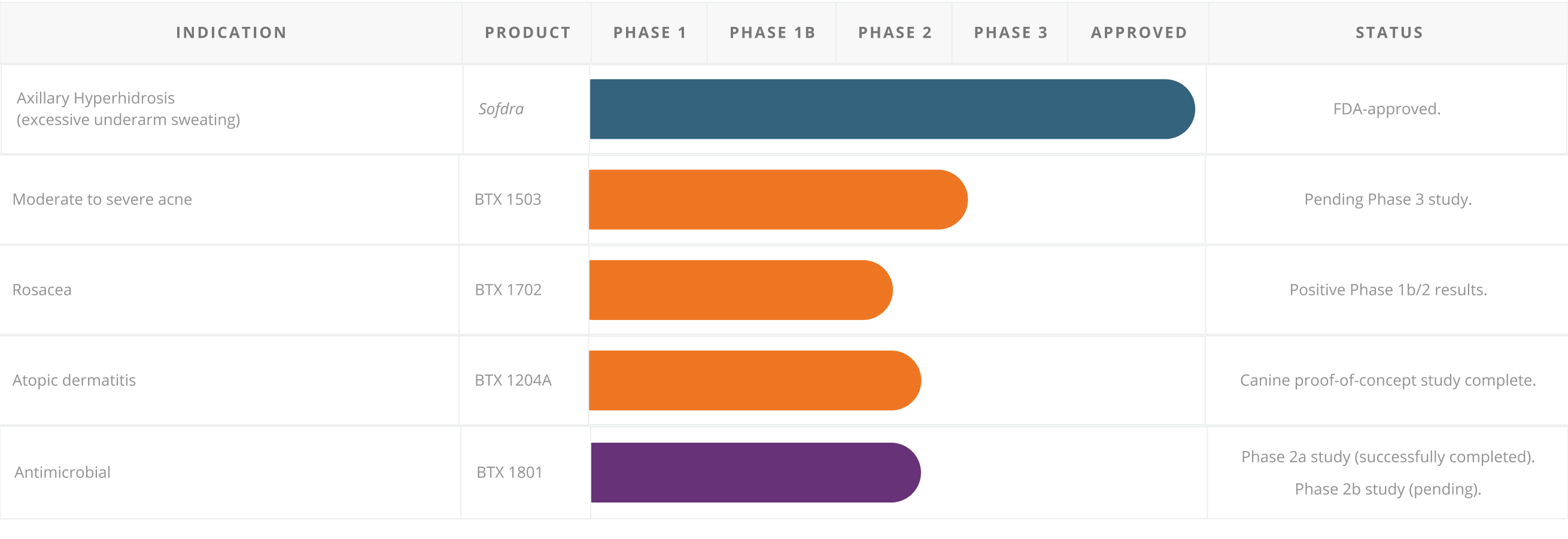Image resolution: width=1568 pixels, height=539 pixels.
Task: Select the Phase 2 header
Action: click(x=895, y=33)
